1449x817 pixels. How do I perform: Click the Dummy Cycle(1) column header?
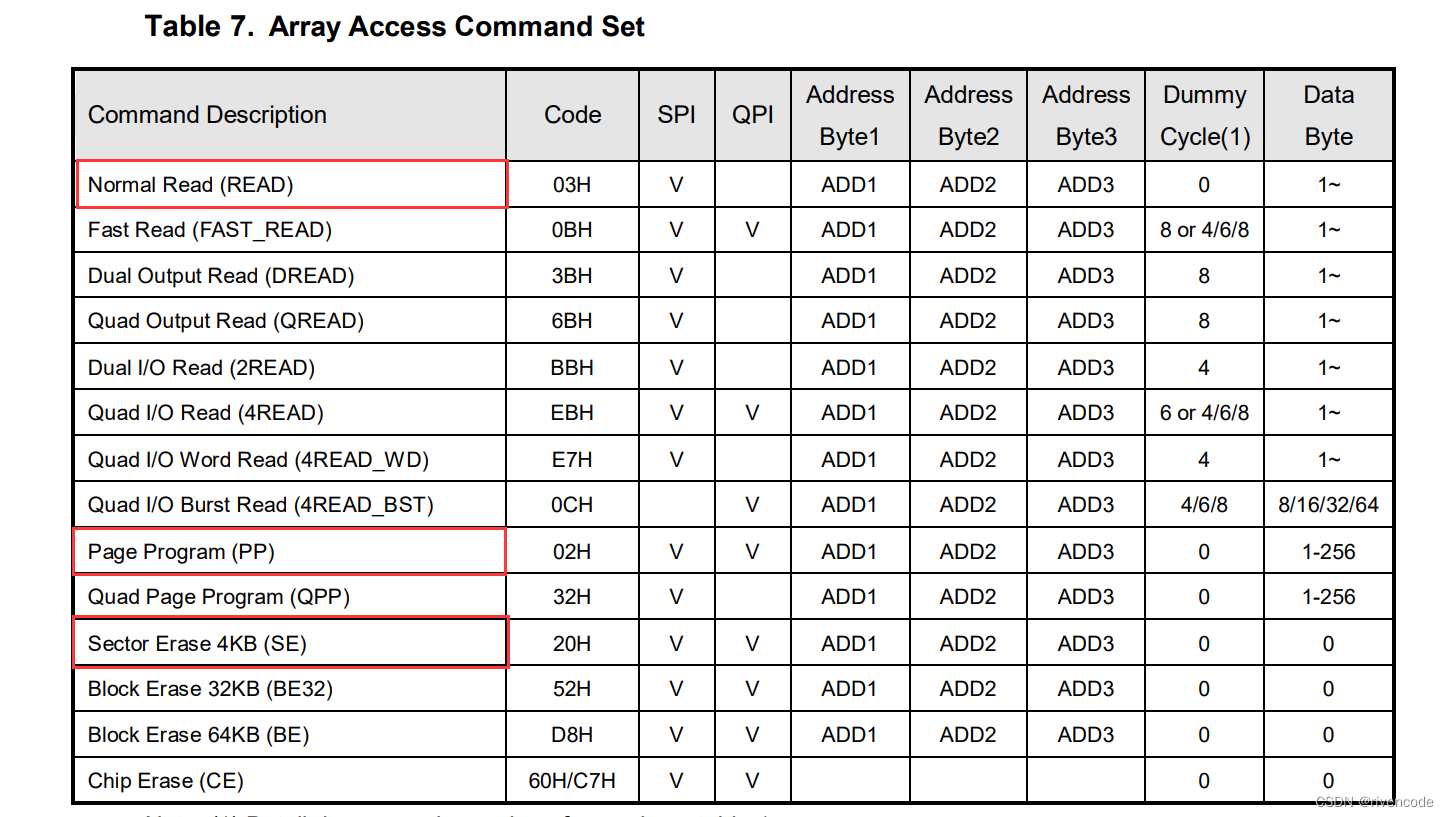(1205, 115)
